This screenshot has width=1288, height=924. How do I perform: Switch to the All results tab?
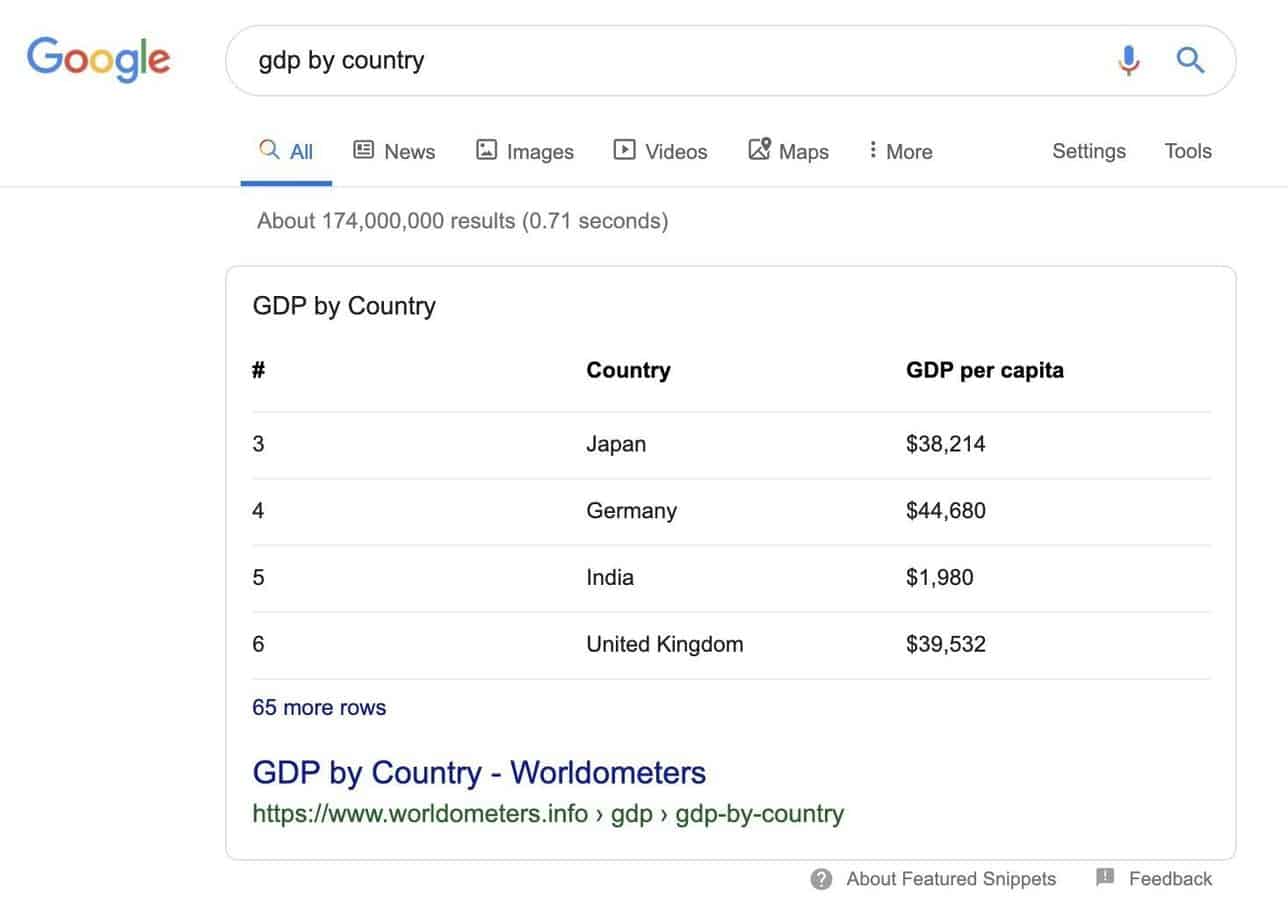coord(286,150)
